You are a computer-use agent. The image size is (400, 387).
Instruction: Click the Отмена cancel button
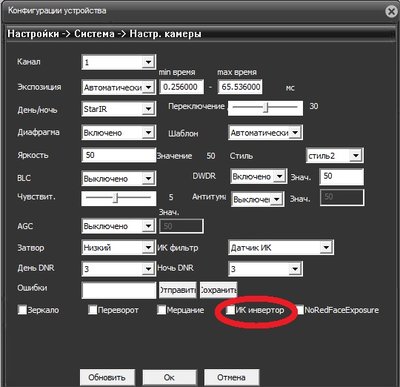(x=231, y=377)
